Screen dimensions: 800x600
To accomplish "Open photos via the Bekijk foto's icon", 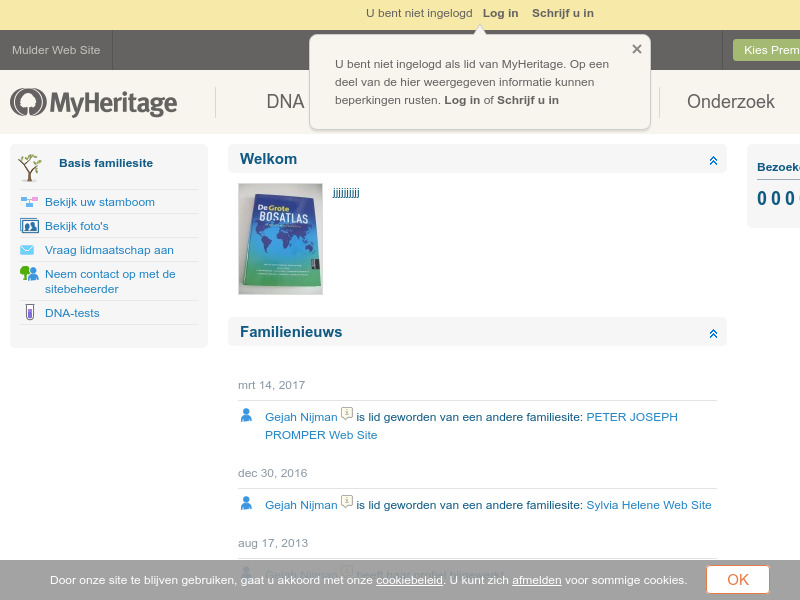I will tap(29, 226).
